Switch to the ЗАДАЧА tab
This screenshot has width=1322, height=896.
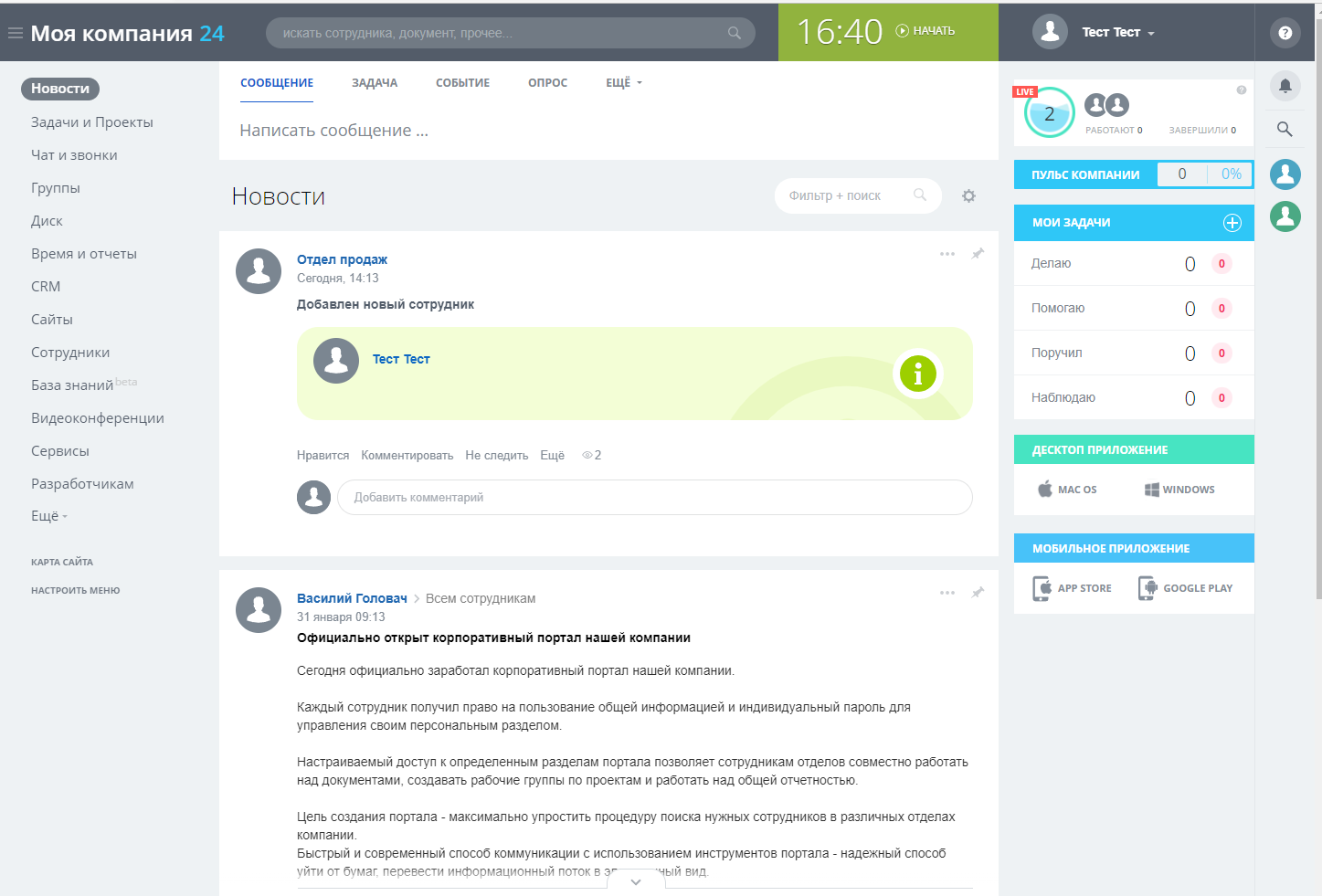[375, 82]
